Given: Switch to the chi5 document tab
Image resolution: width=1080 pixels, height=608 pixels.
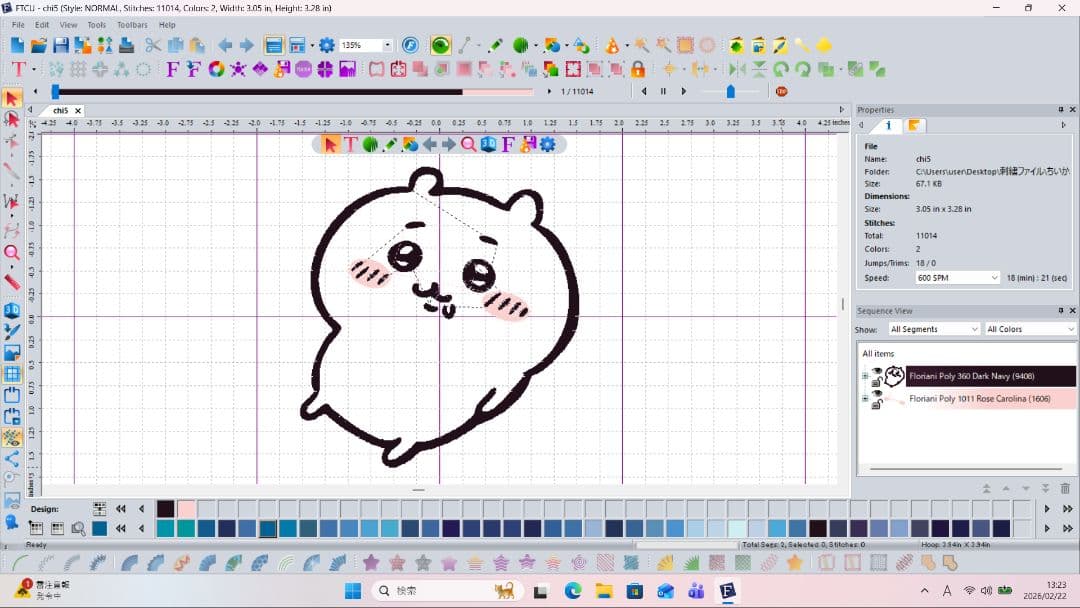Looking at the screenshot, I should [x=60, y=110].
